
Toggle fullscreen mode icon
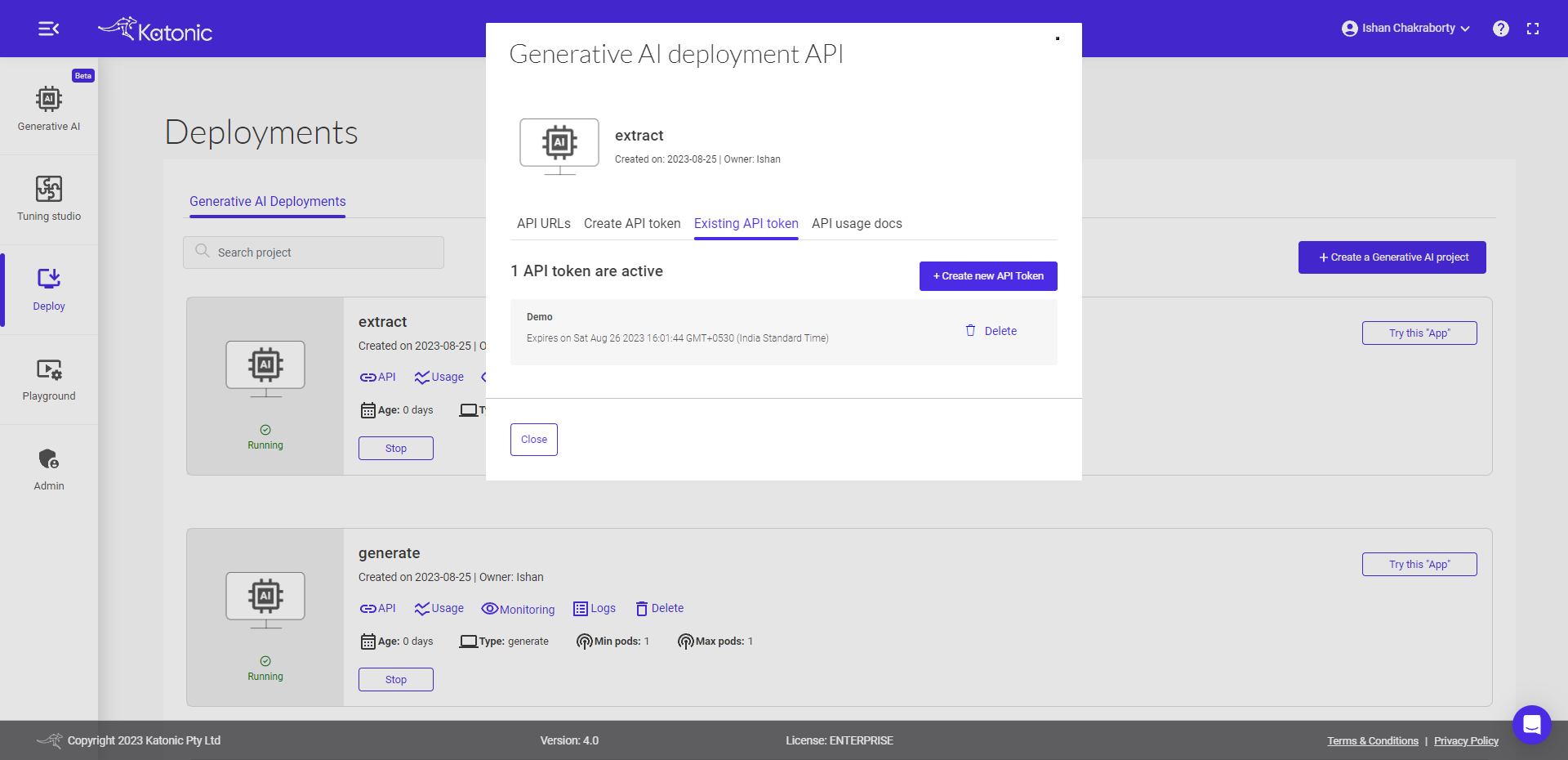1533,29
